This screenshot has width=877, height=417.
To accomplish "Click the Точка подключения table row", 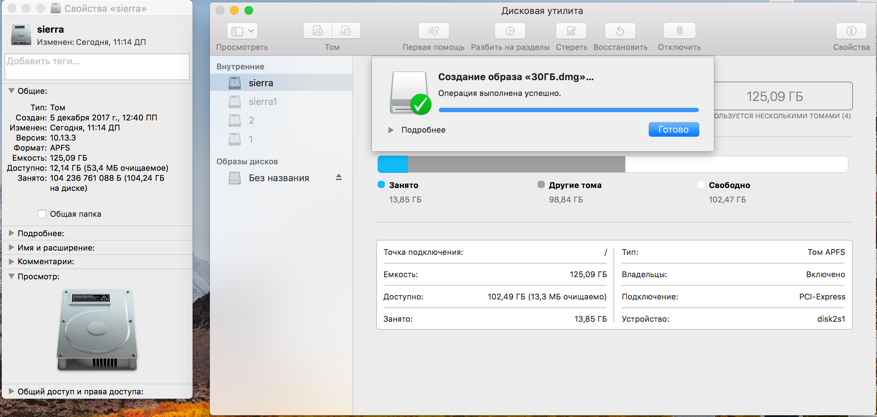I will (x=495, y=252).
